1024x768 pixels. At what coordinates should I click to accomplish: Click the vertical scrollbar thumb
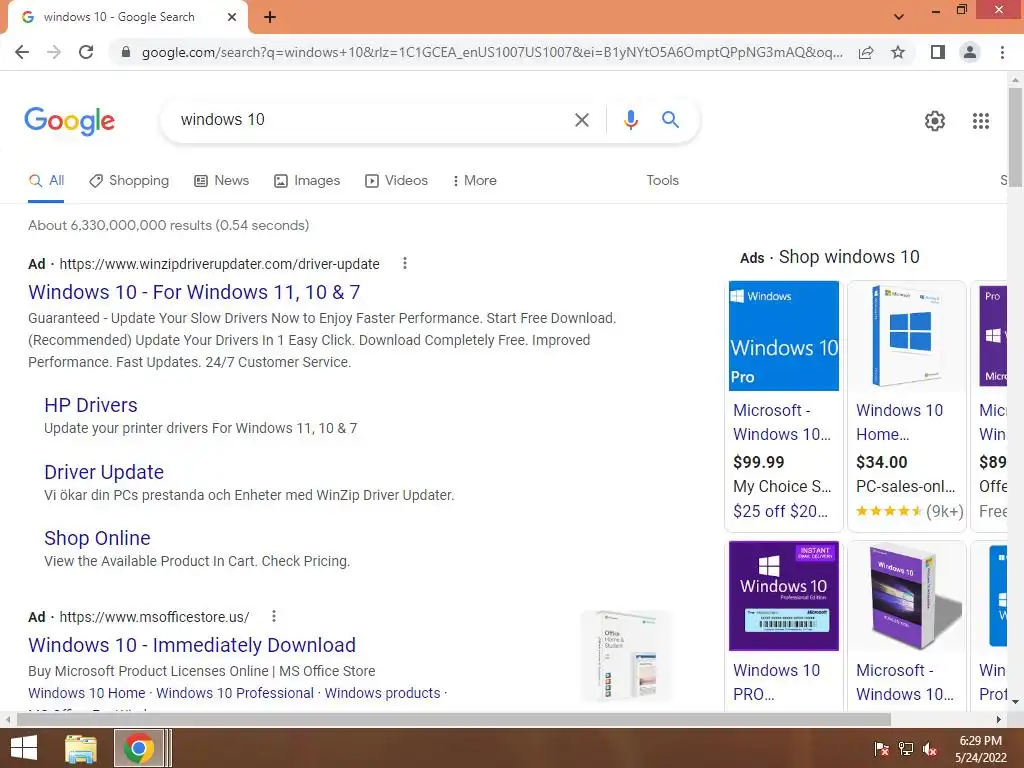click(1015, 136)
